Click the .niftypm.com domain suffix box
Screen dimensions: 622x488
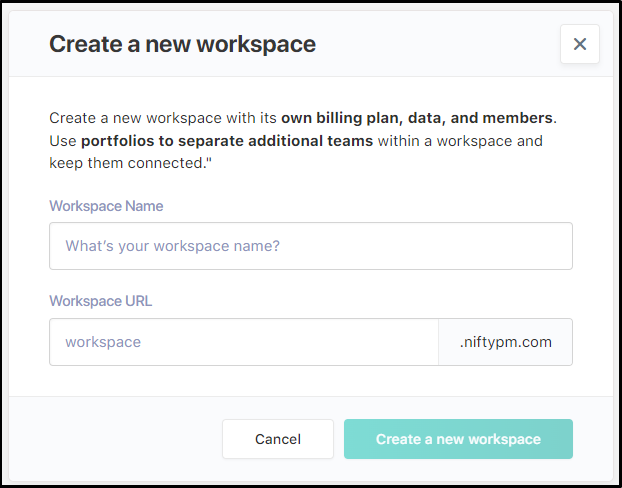pos(505,342)
